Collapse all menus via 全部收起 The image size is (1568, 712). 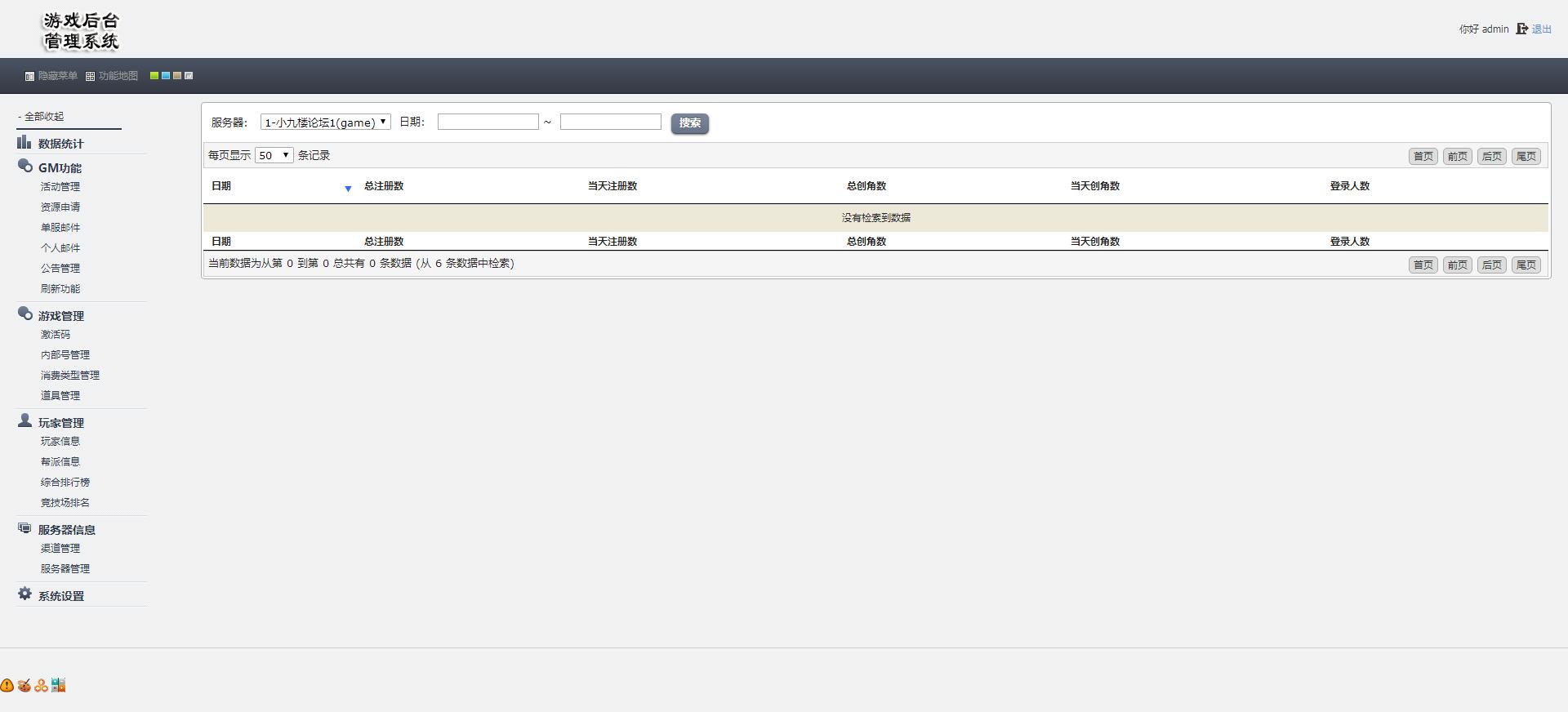[43, 117]
